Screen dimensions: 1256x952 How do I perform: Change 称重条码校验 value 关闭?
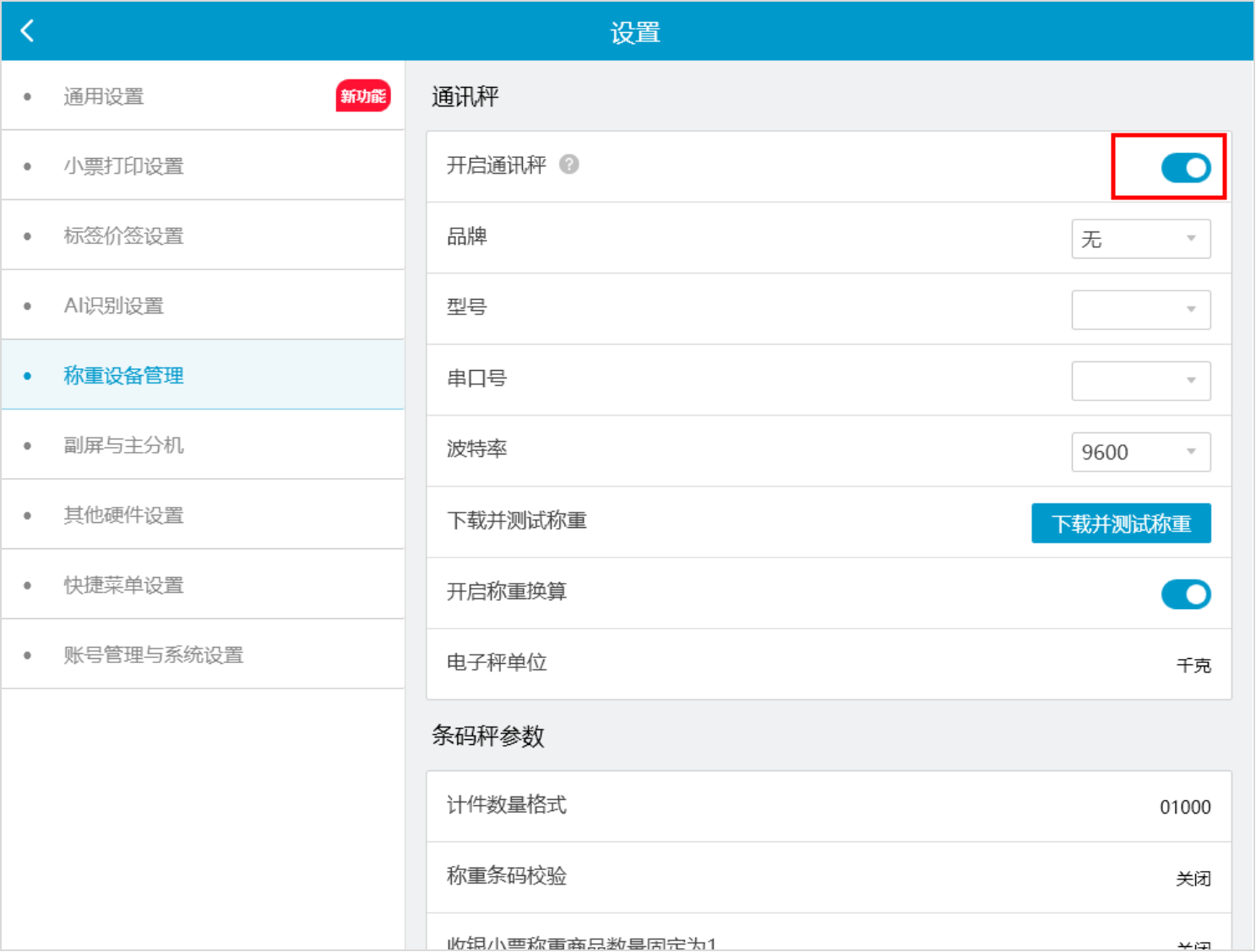[x=1193, y=879]
